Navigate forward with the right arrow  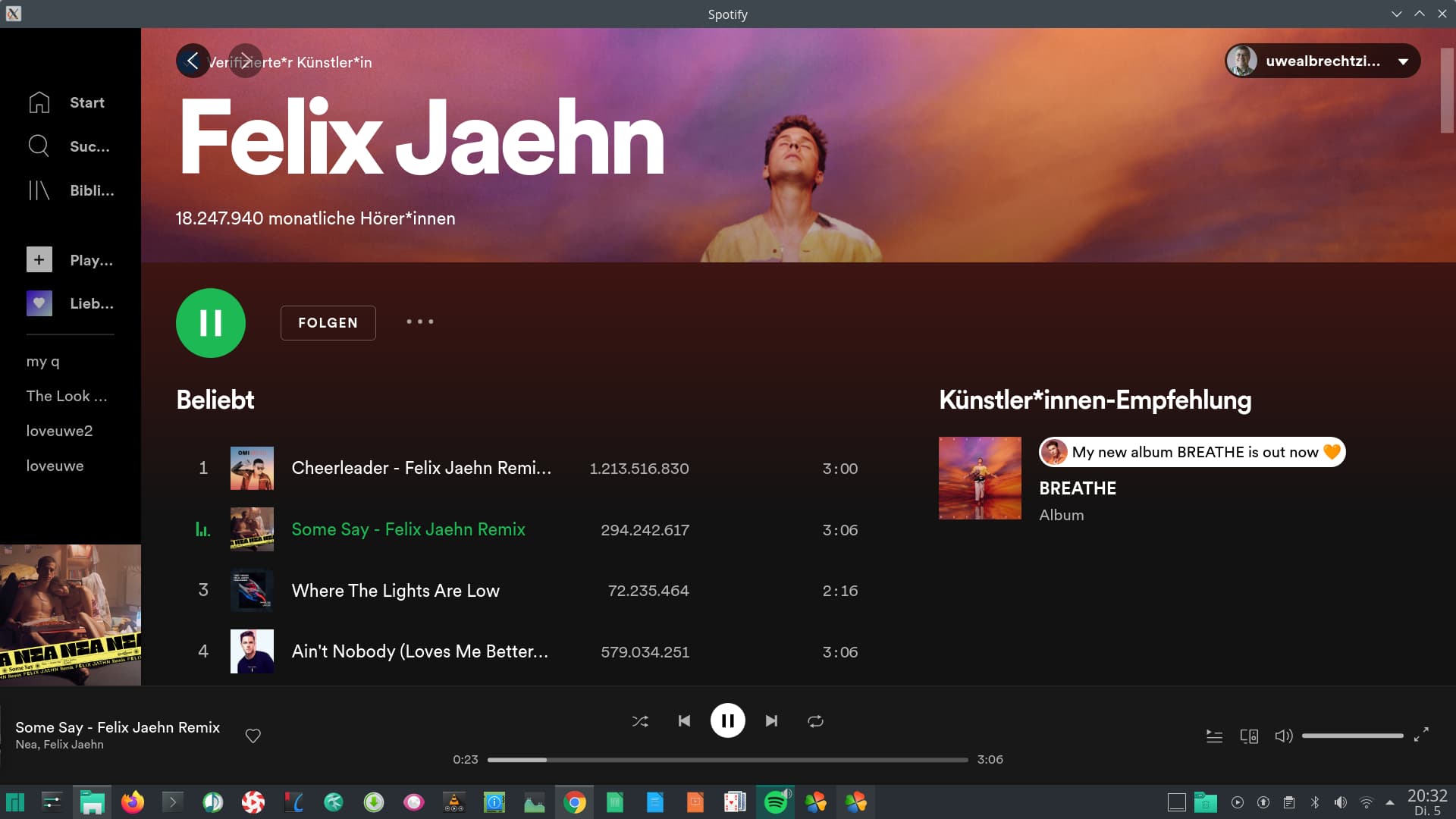[x=245, y=61]
